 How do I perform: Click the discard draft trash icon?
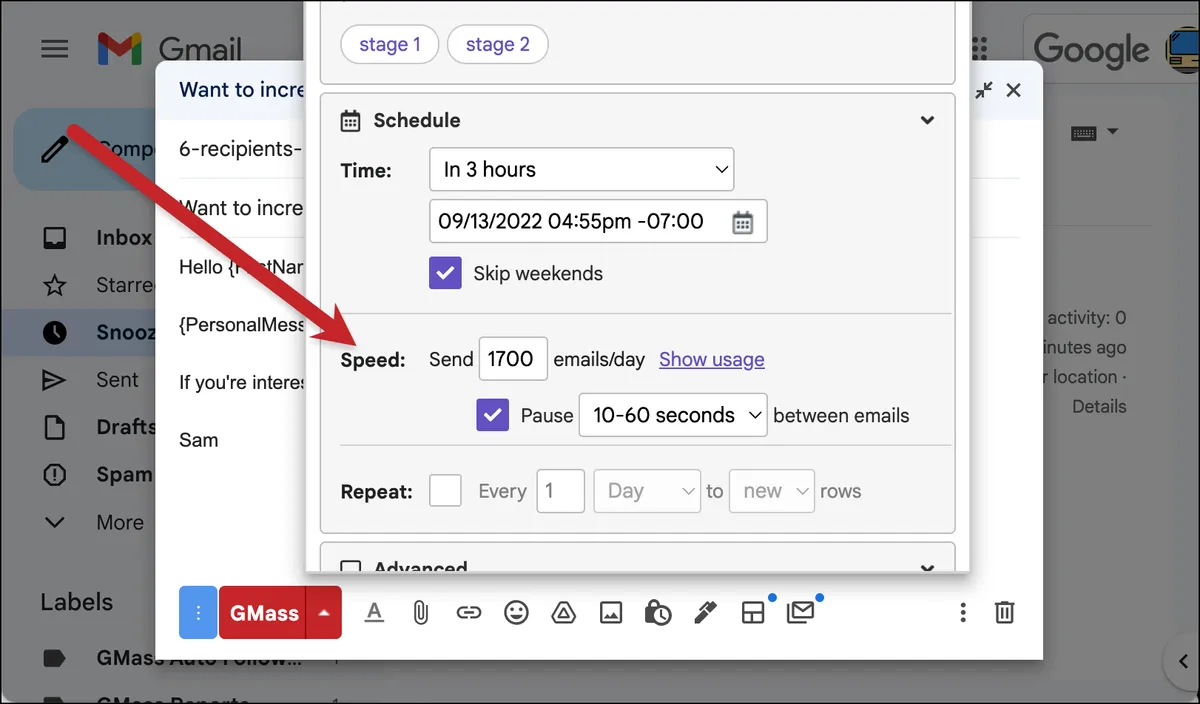point(1005,612)
